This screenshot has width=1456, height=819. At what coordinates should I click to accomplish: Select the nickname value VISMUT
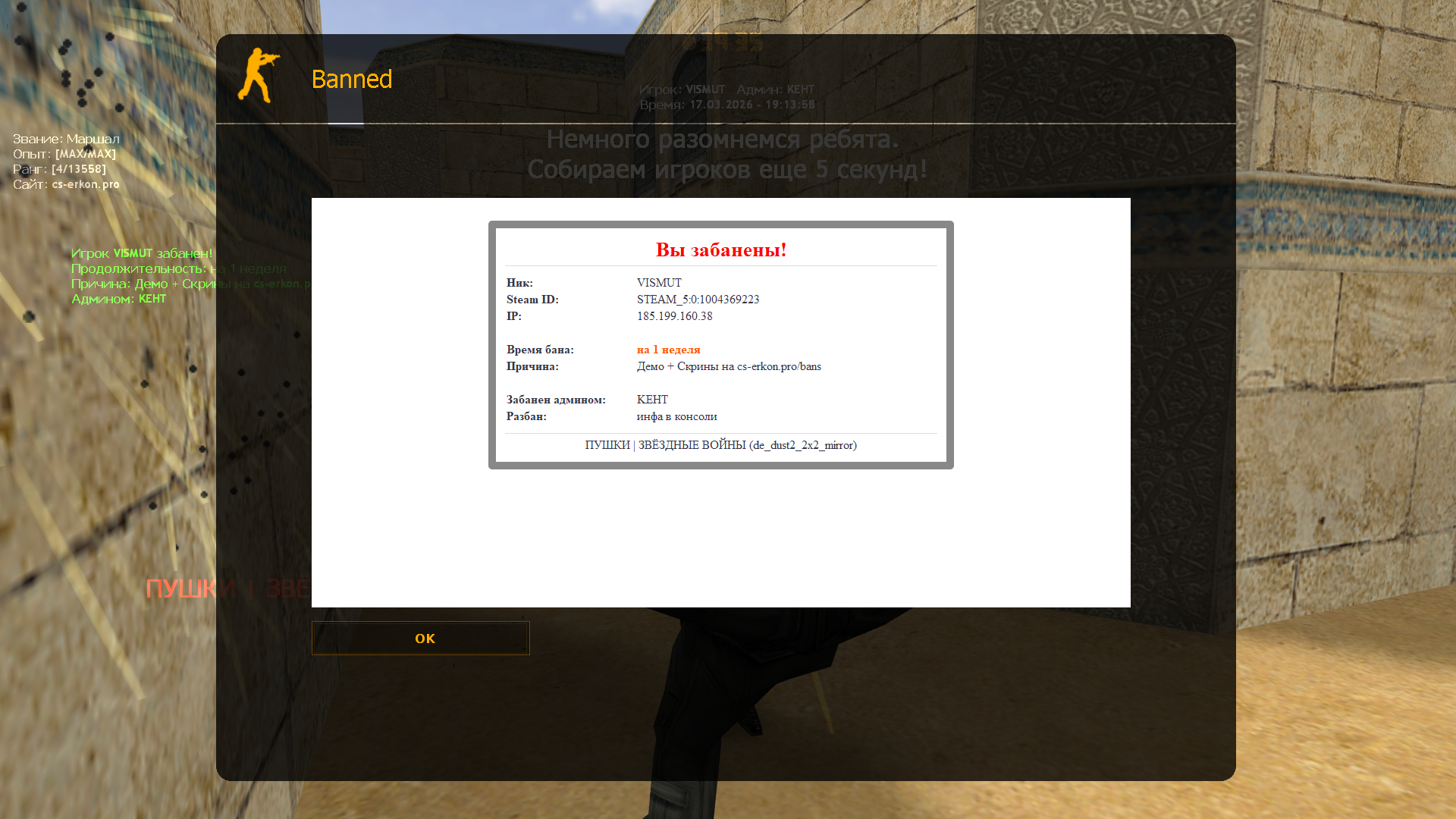pyautogui.click(x=659, y=283)
